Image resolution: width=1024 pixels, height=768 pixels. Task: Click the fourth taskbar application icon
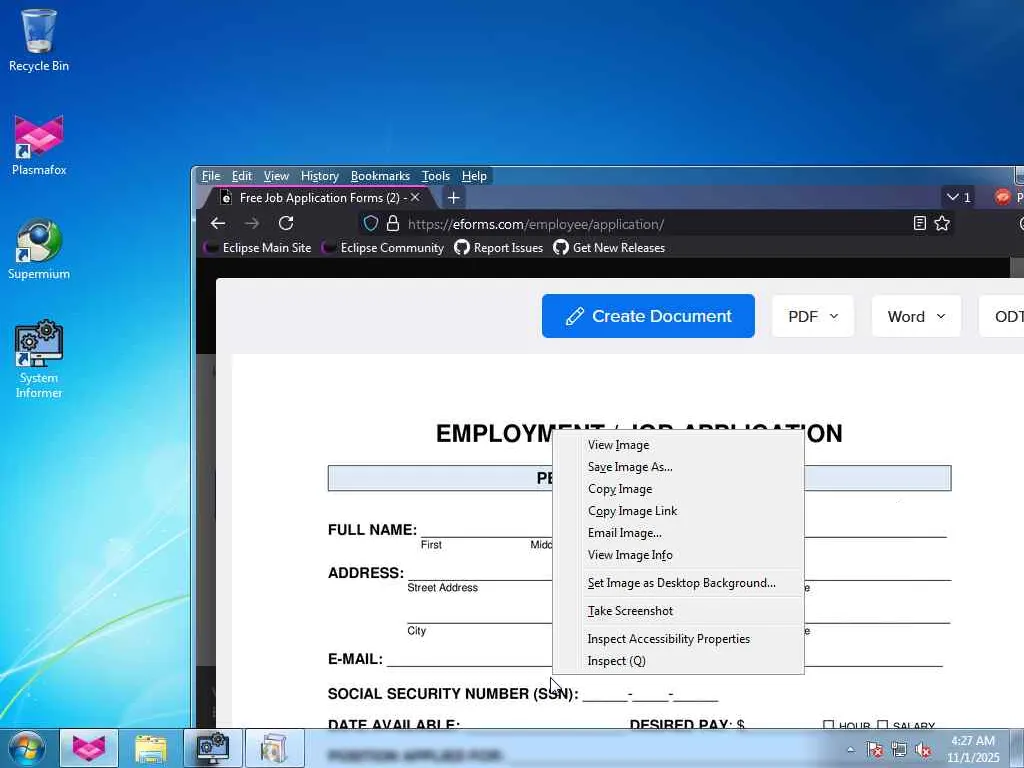(x=274, y=748)
